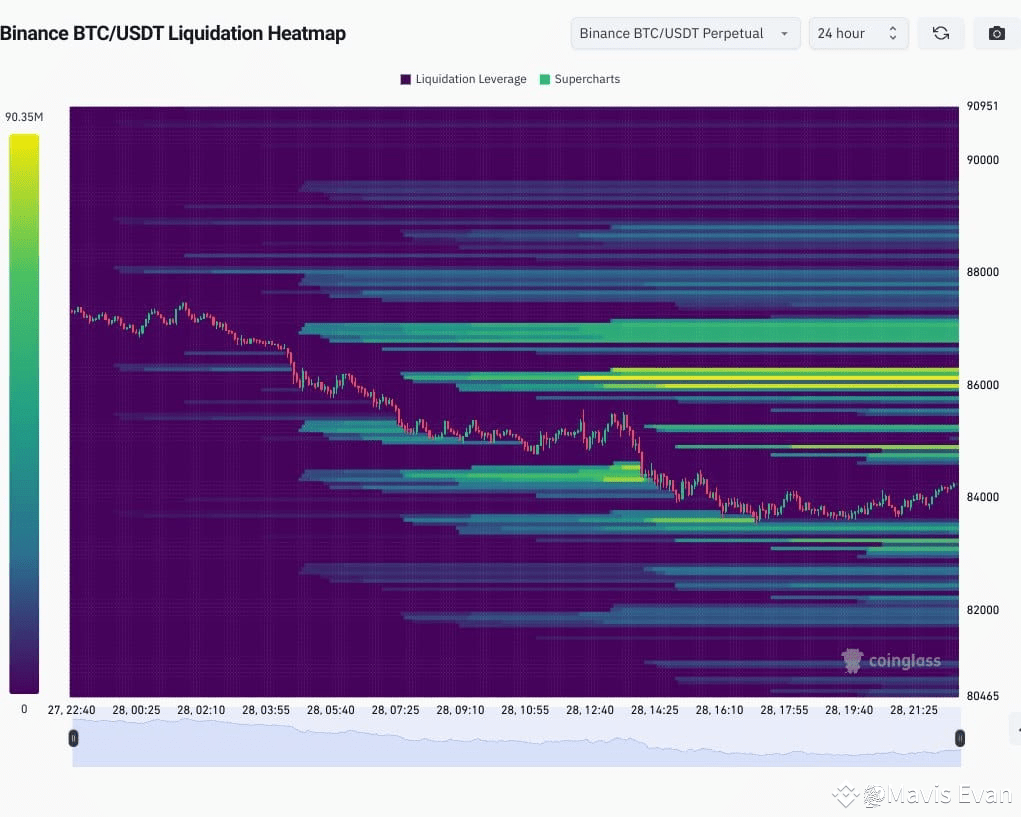Screen dimensions: 1021x817
Task: Open the Binance BTC/USDT Perpetual dropdown
Action: [x=684, y=33]
